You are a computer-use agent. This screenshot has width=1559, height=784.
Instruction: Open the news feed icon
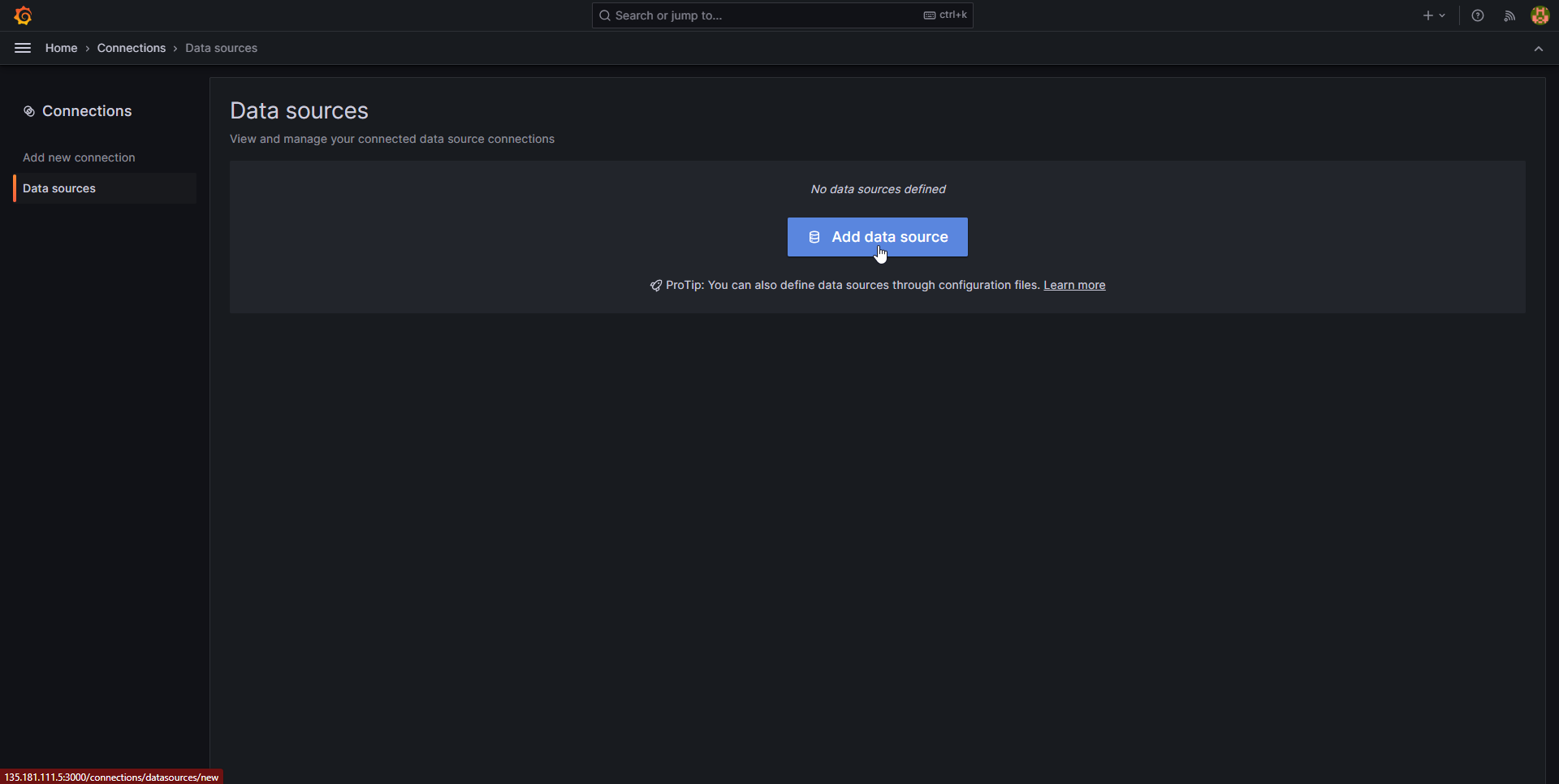(1509, 15)
